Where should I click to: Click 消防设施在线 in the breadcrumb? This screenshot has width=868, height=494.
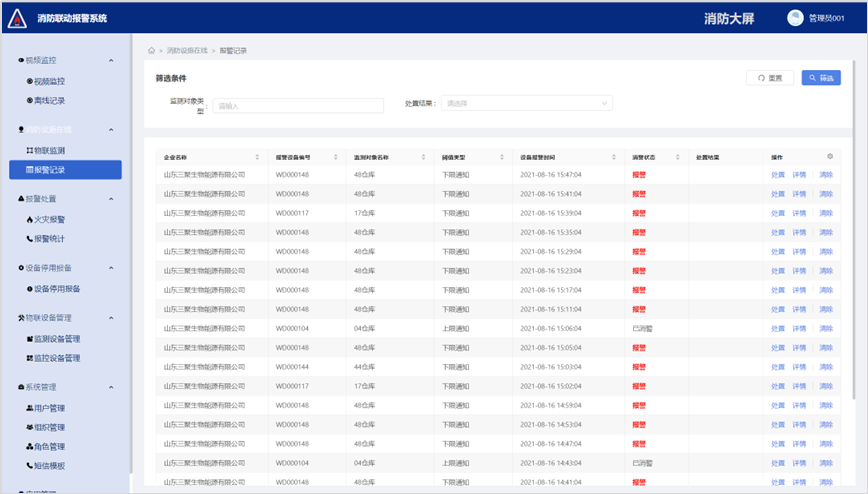(x=187, y=50)
